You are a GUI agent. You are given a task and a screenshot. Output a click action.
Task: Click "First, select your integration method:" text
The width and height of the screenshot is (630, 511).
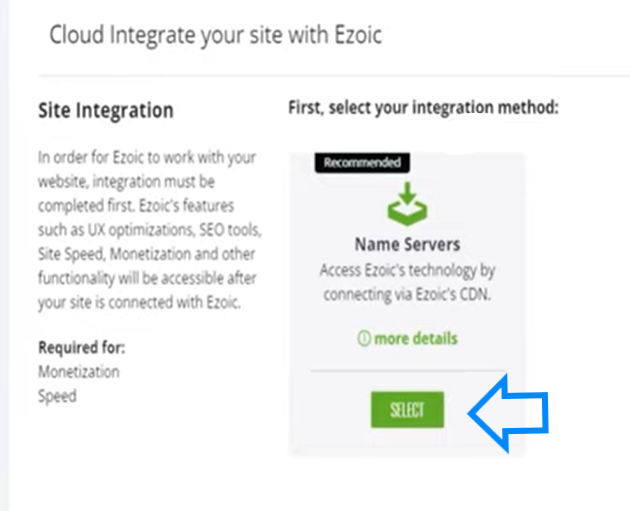422,107
